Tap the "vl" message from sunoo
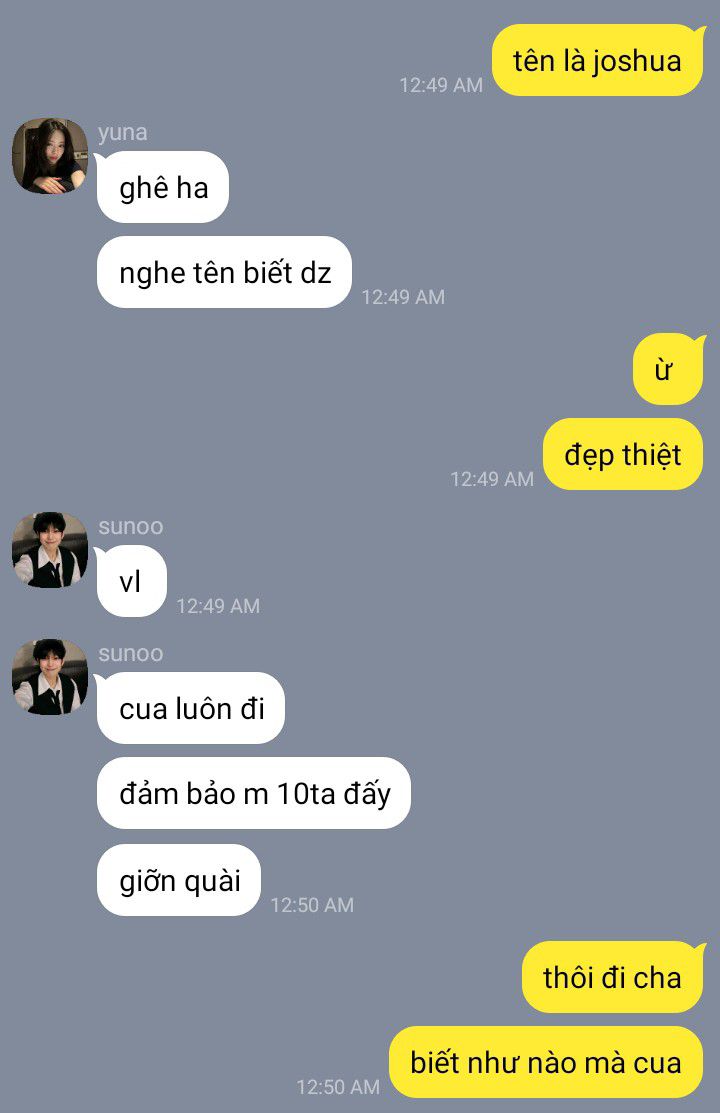Image resolution: width=720 pixels, height=1113 pixels. pos(131,581)
